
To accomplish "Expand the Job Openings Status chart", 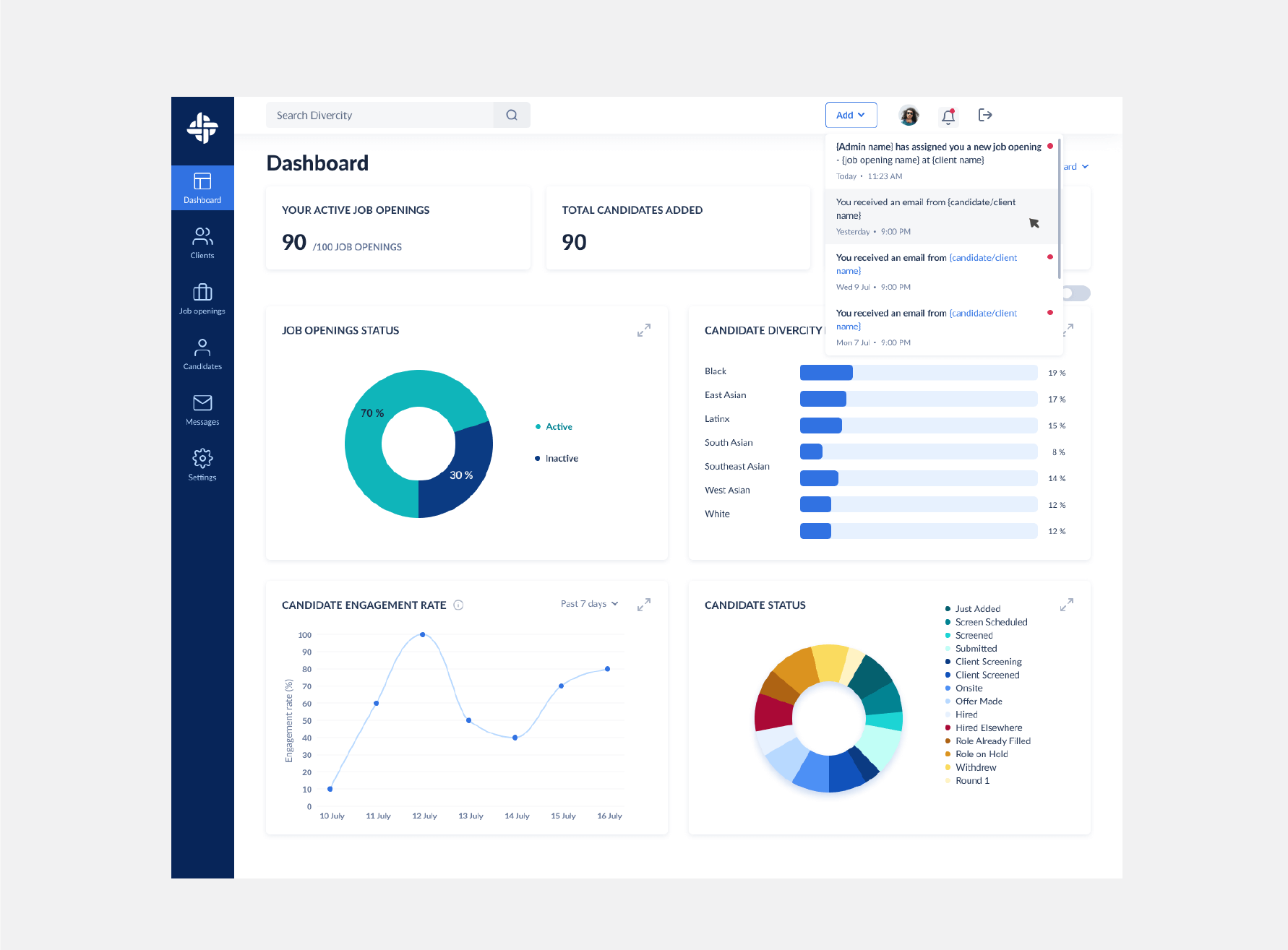I will point(644,330).
